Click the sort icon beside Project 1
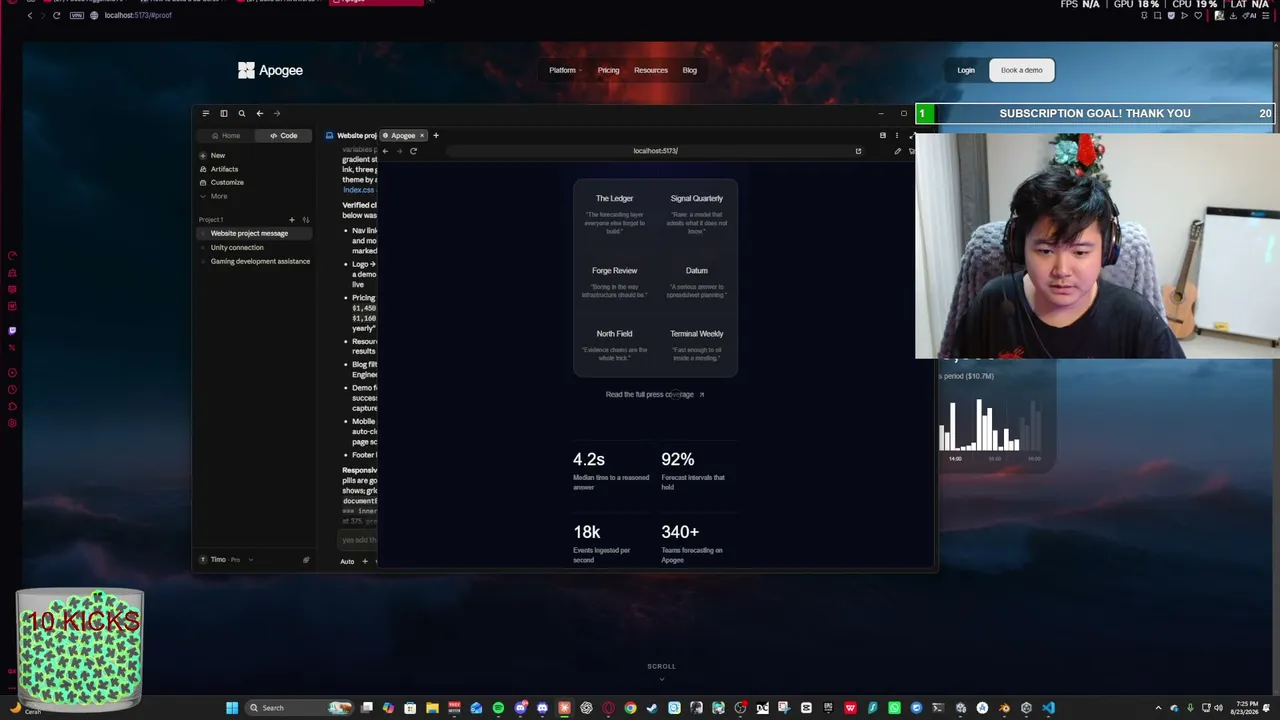 tap(306, 219)
